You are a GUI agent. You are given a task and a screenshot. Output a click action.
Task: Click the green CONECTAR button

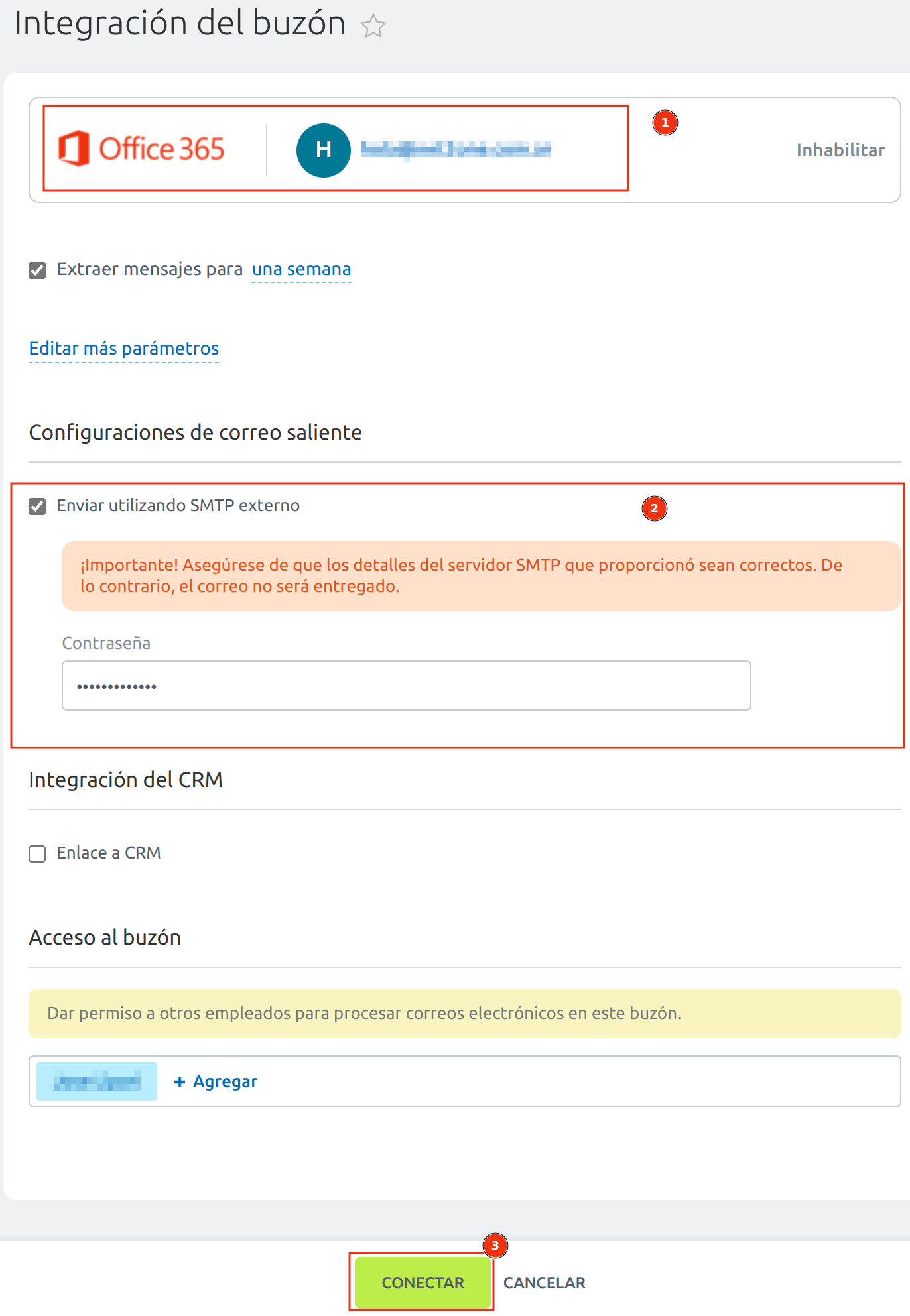[422, 1282]
